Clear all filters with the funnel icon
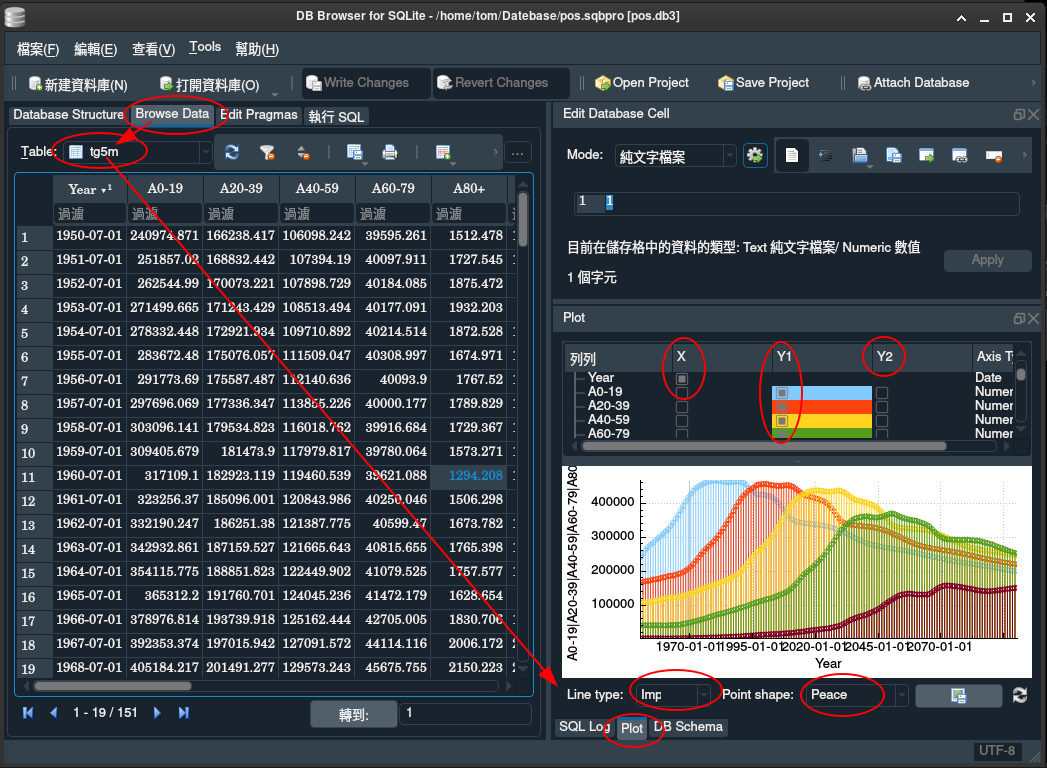The image size is (1047, 768). 267,152
